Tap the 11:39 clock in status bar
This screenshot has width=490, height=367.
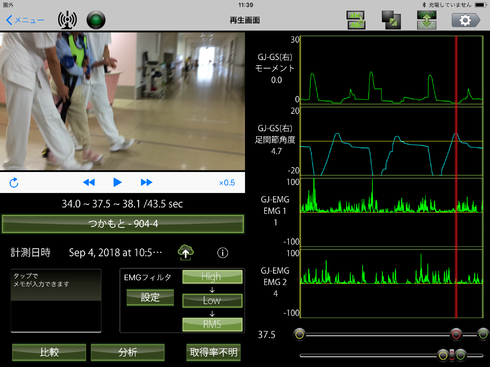[246, 5]
